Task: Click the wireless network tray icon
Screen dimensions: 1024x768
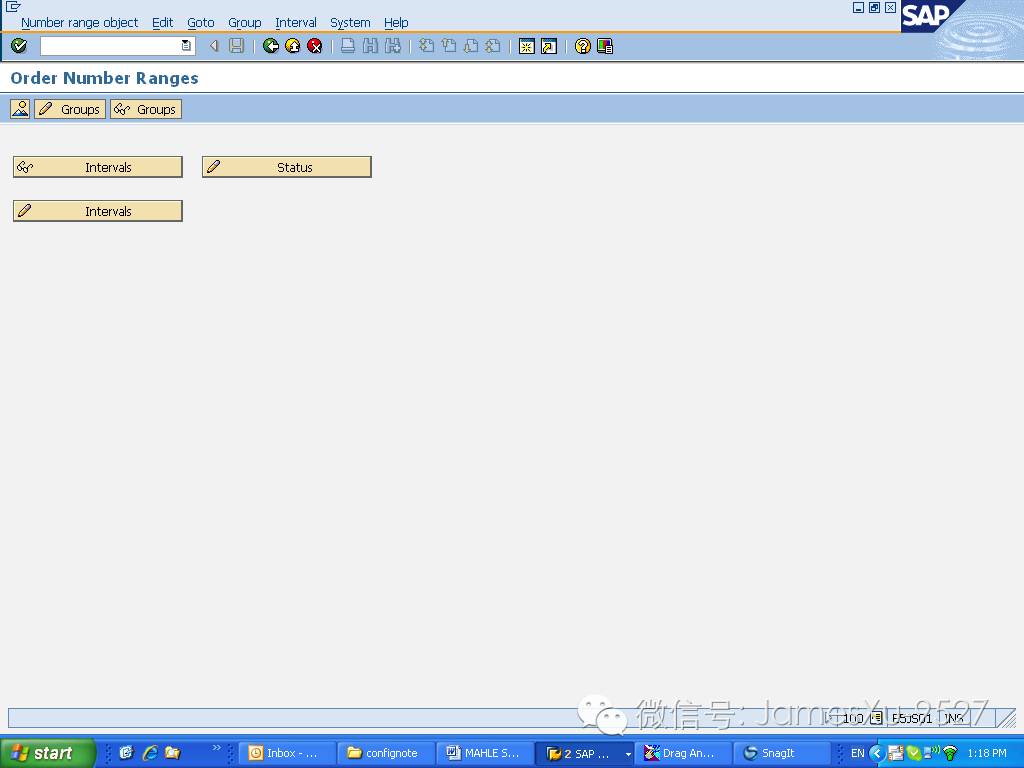Action: coord(951,753)
